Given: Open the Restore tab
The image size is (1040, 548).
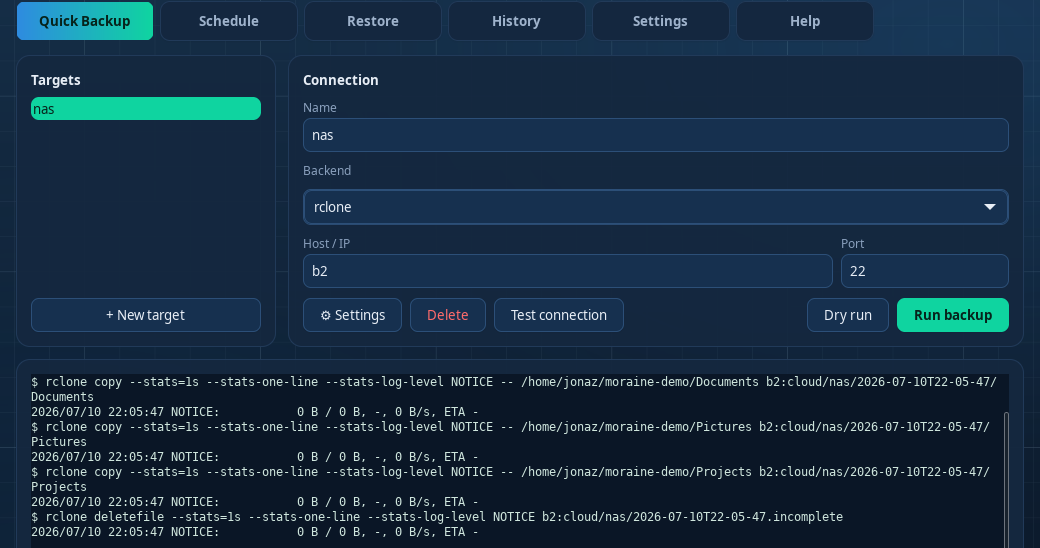Looking at the screenshot, I should pyautogui.click(x=373, y=21).
